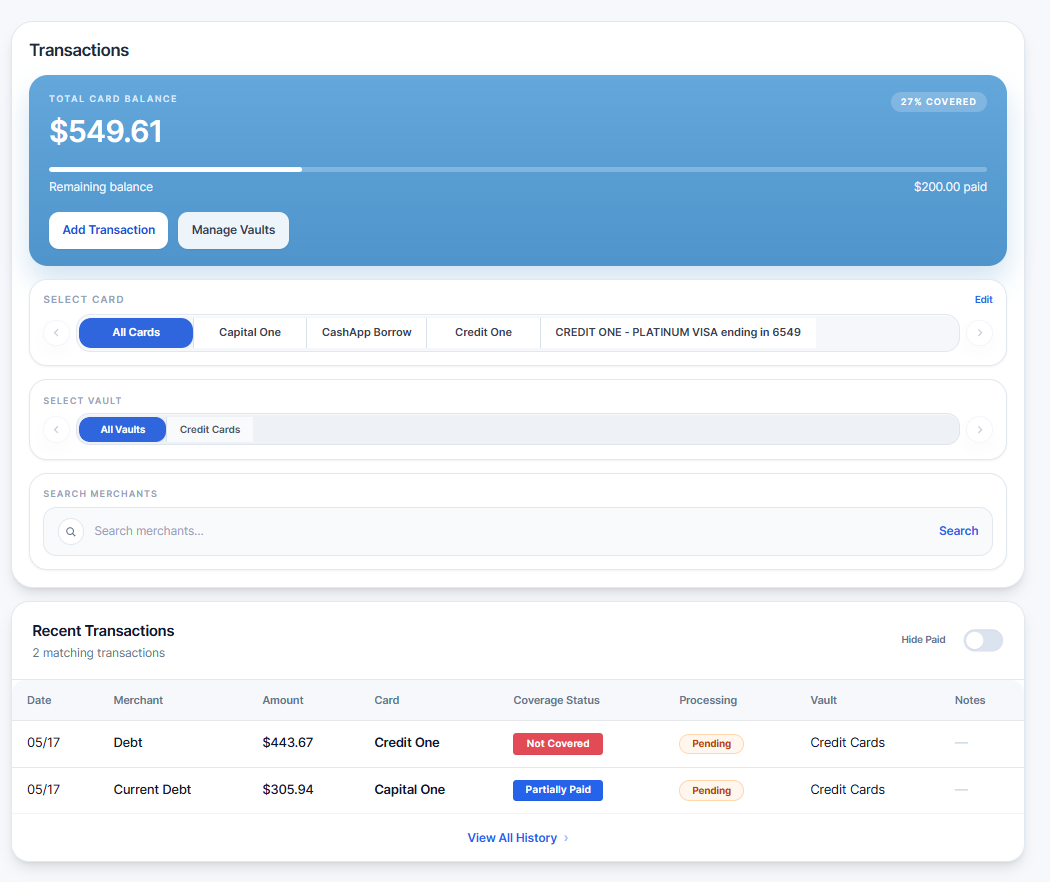
Task: Select the Capital One card tab
Action: click(250, 333)
